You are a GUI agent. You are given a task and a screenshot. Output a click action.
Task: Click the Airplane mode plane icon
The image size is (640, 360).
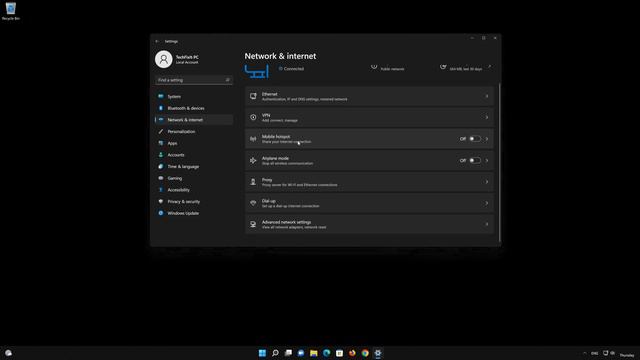tap(253, 160)
